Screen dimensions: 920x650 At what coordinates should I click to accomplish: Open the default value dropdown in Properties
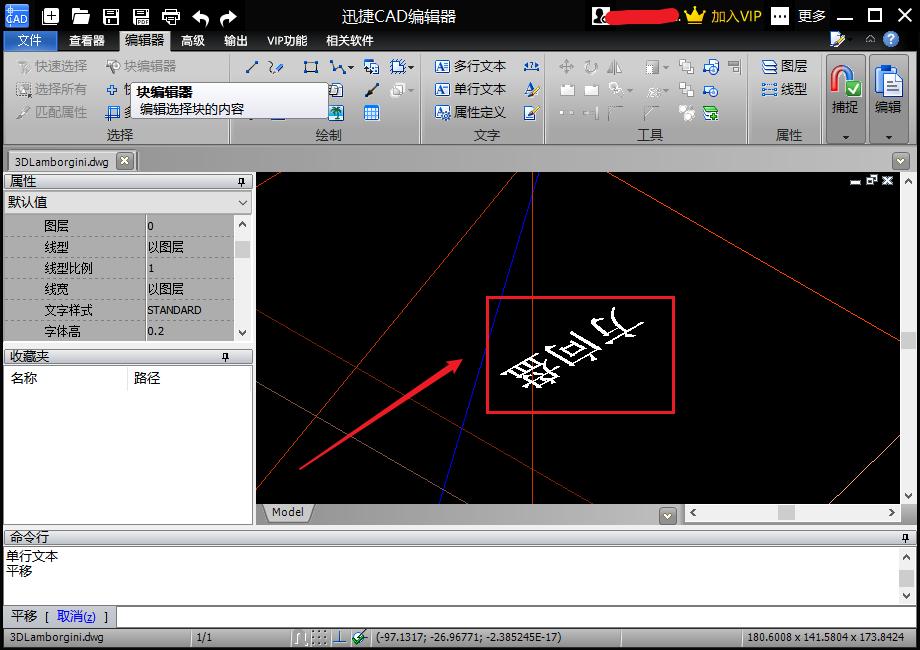pyautogui.click(x=243, y=203)
